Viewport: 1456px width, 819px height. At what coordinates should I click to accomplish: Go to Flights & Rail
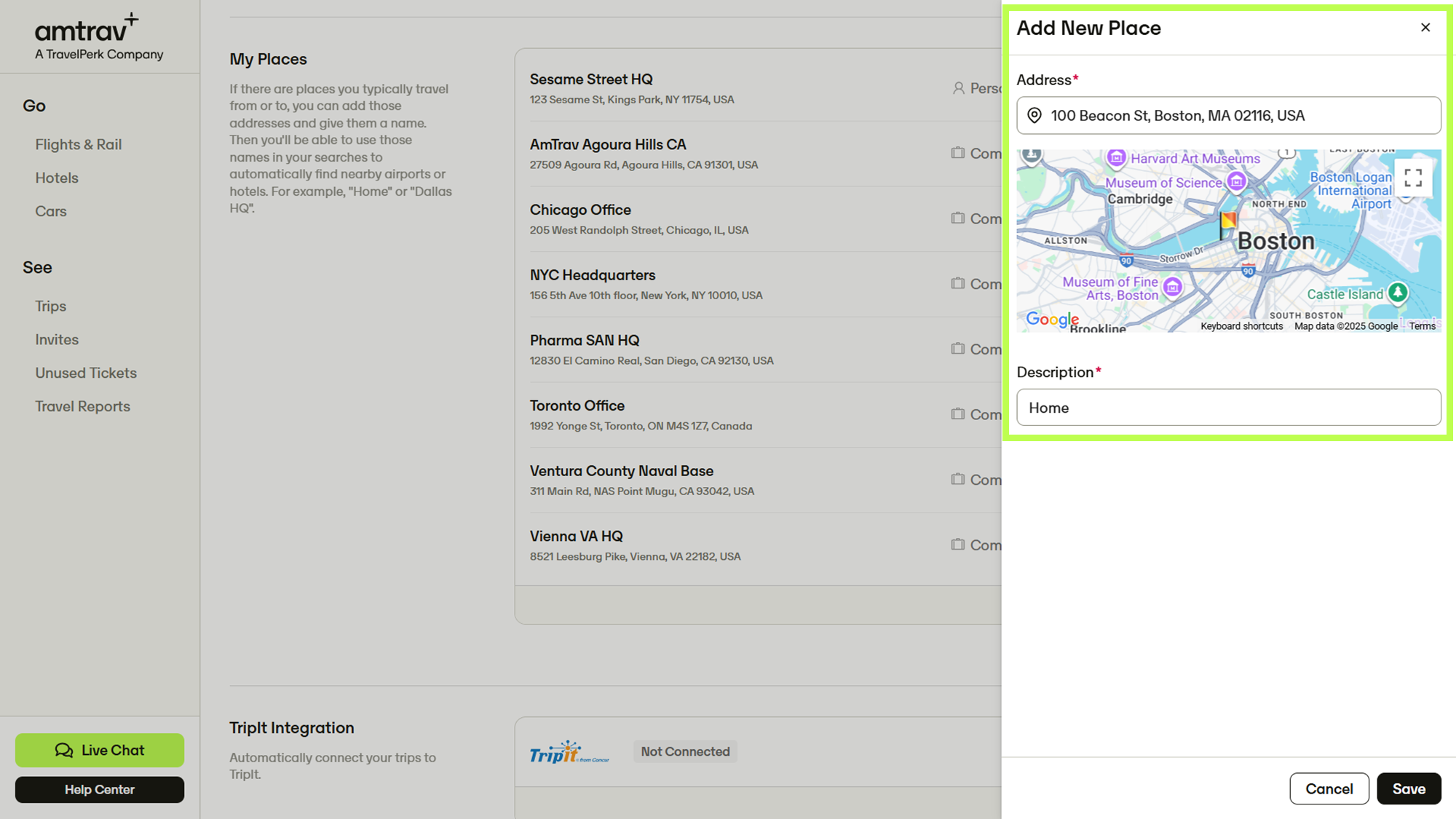pyautogui.click(x=79, y=144)
